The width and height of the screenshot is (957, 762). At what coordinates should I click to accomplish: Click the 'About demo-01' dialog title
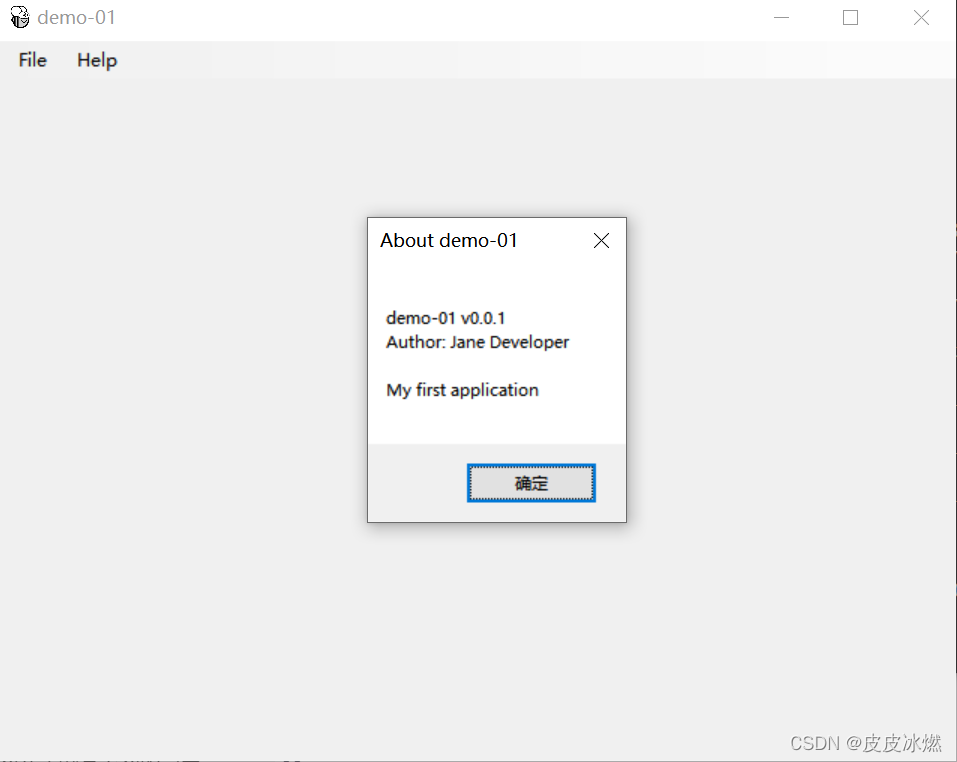tap(449, 240)
